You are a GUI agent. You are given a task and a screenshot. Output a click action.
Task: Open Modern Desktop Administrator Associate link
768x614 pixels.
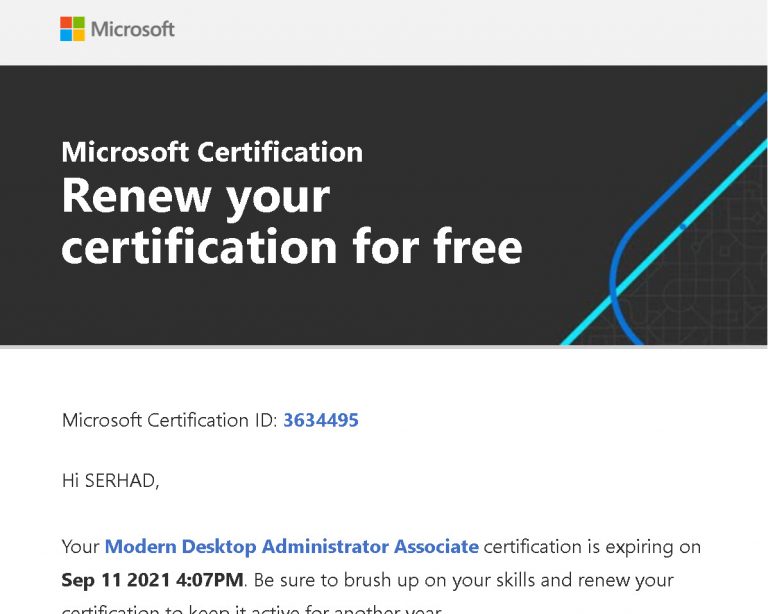[291, 547]
